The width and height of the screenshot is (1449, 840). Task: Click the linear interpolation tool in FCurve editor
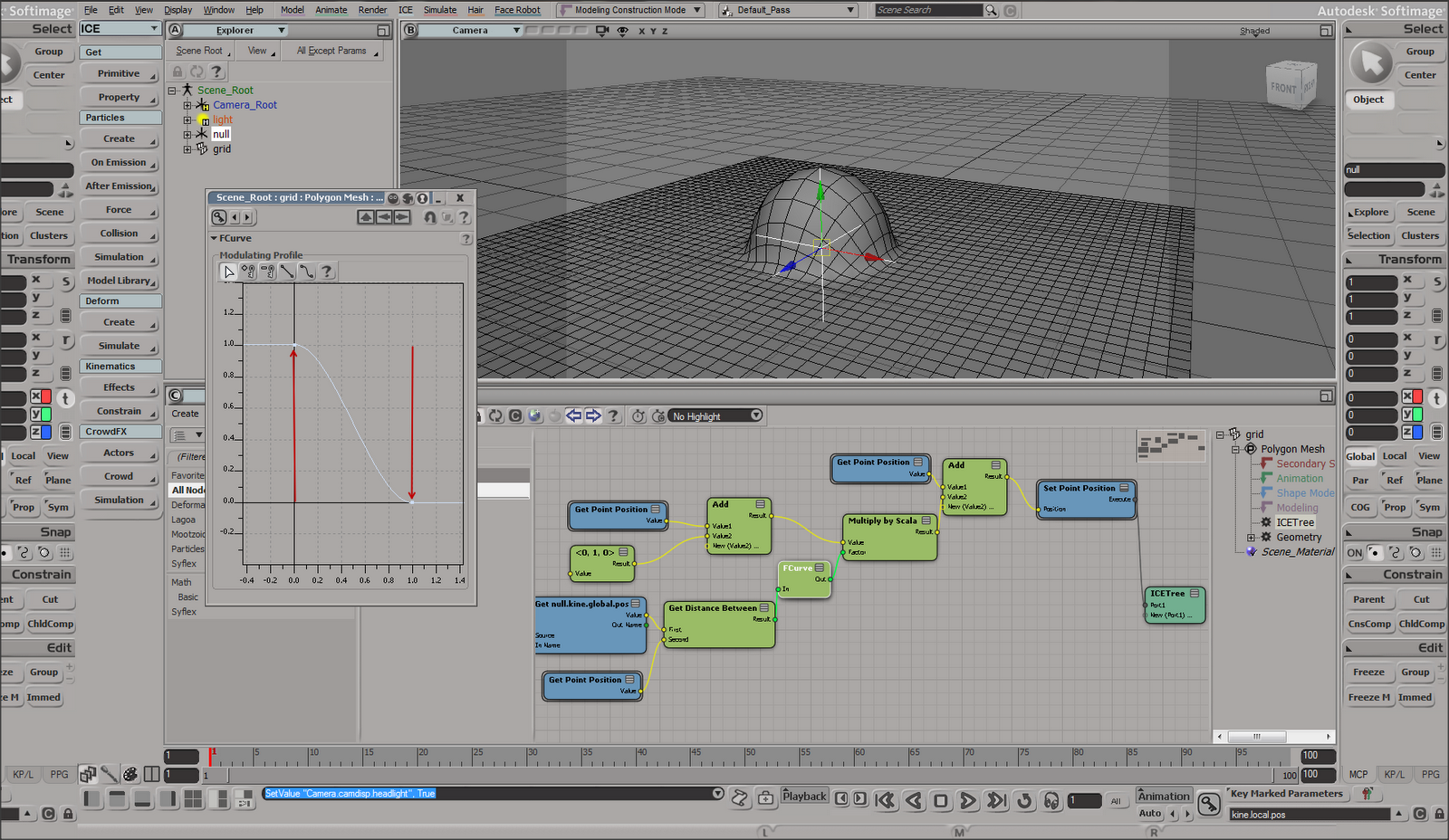(x=287, y=272)
